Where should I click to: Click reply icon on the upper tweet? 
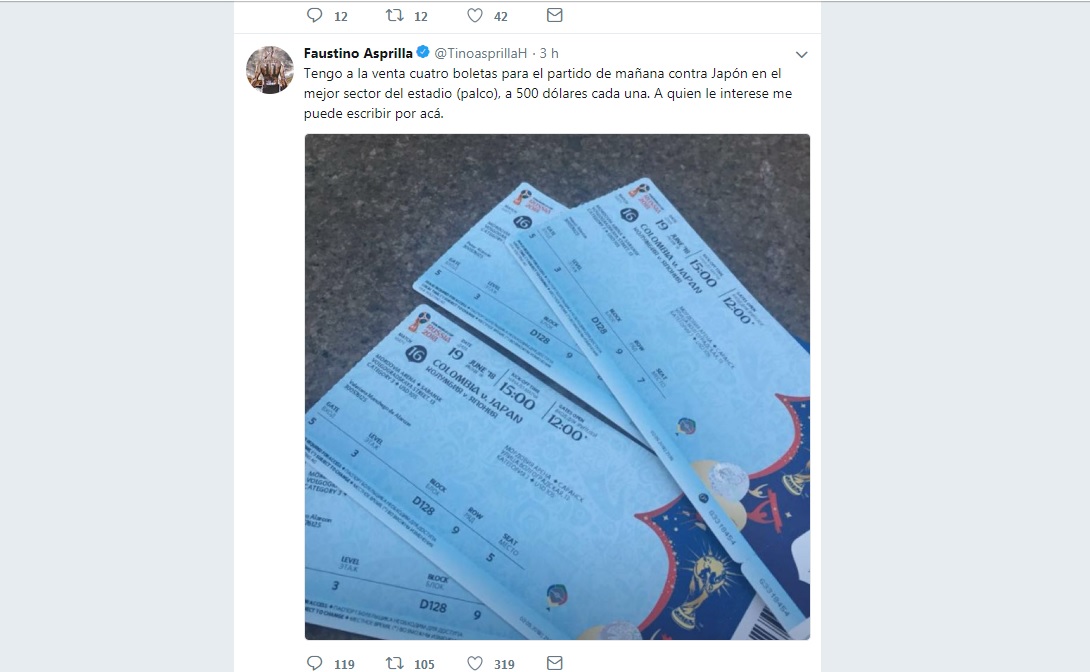[x=314, y=15]
